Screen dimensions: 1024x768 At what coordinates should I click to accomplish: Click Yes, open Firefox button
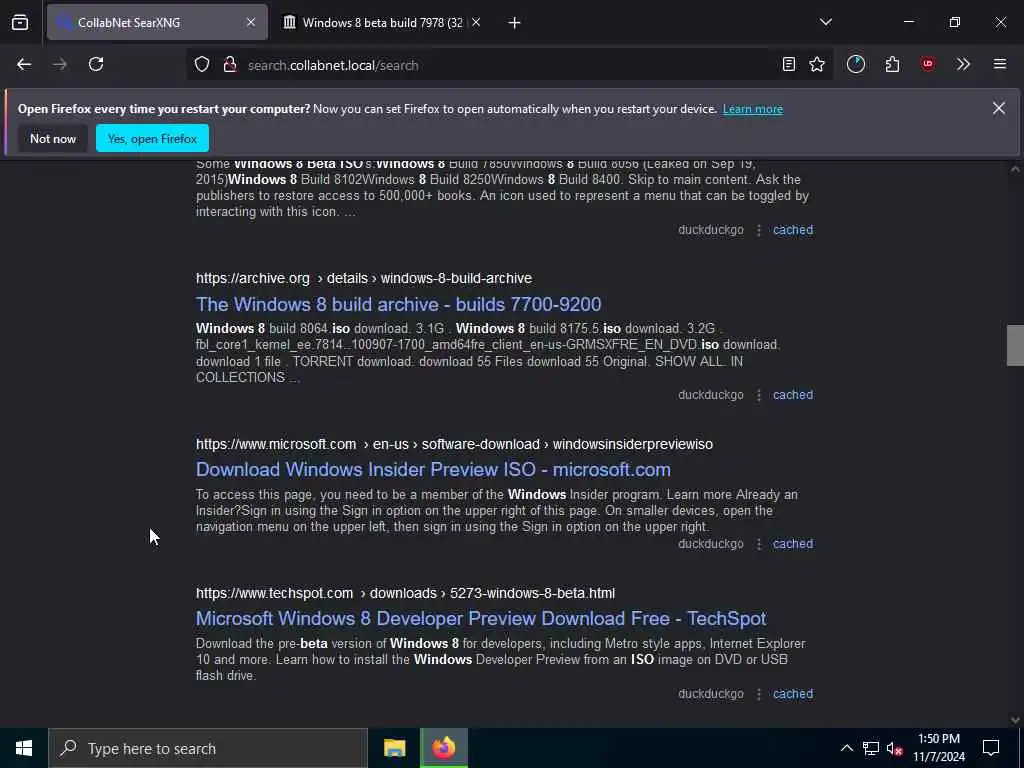click(152, 138)
